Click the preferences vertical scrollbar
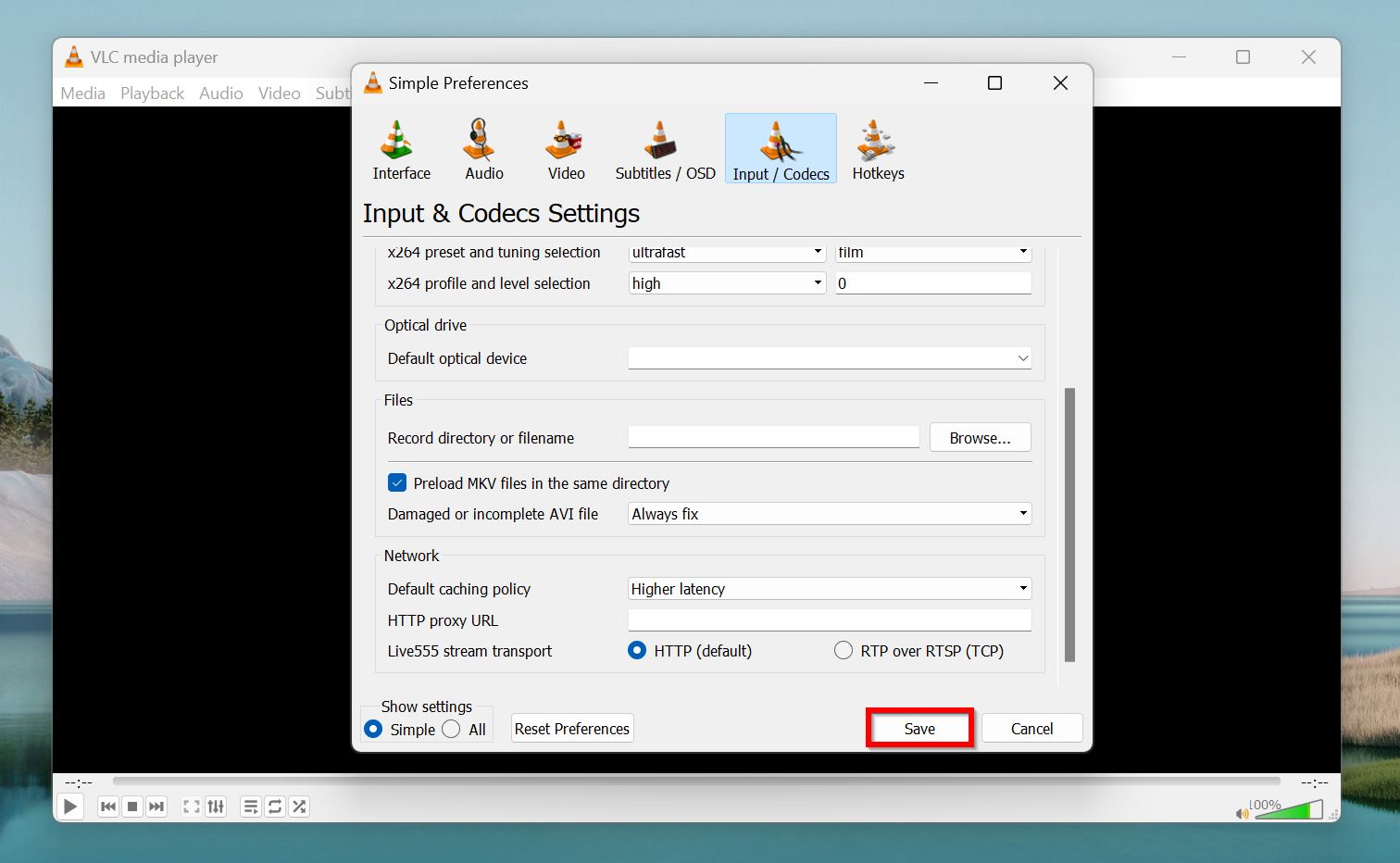This screenshot has width=1400, height=863. (1069, 525)
